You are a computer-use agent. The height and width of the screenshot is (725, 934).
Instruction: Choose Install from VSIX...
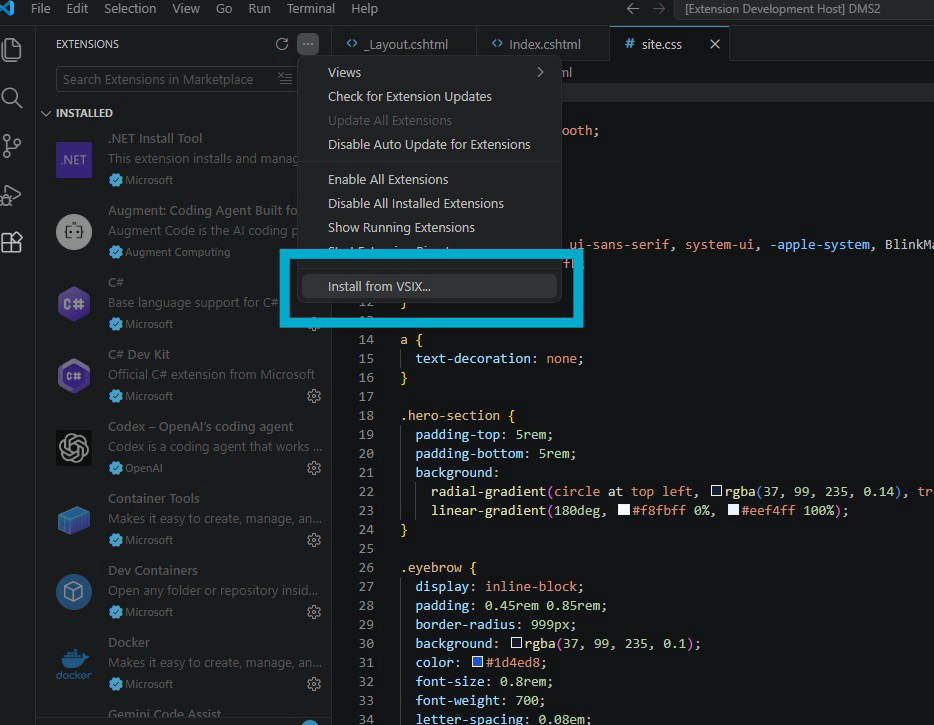429,287
